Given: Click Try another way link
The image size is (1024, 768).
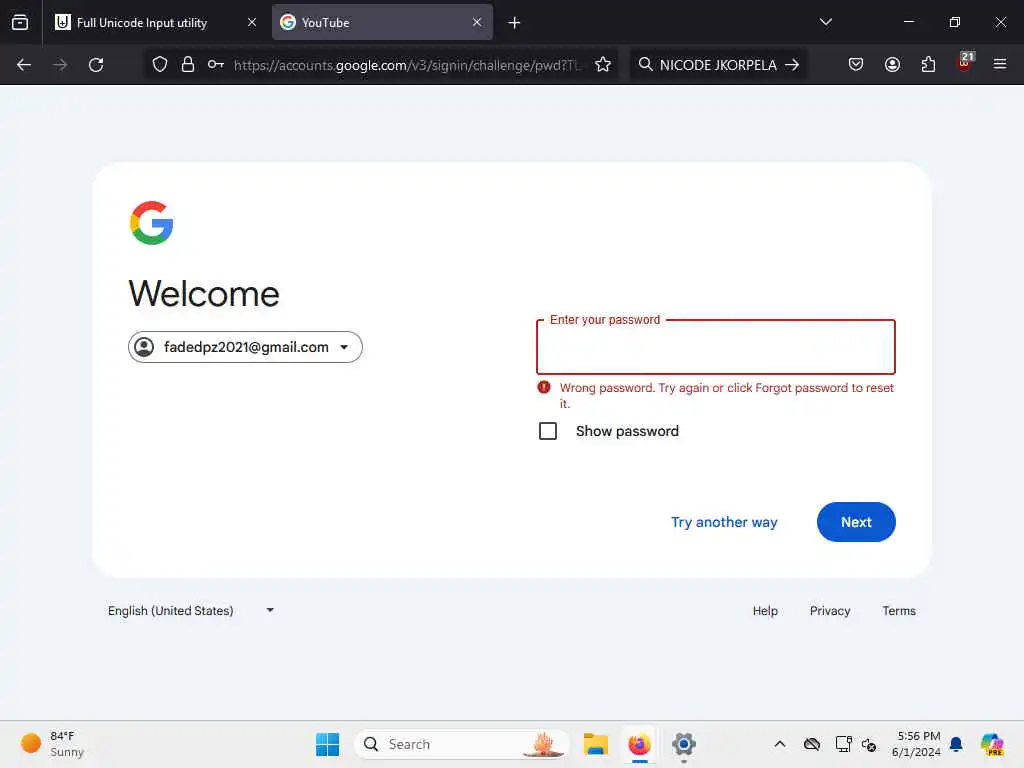Looking at the screenshot, I should [x=724, y=522].
